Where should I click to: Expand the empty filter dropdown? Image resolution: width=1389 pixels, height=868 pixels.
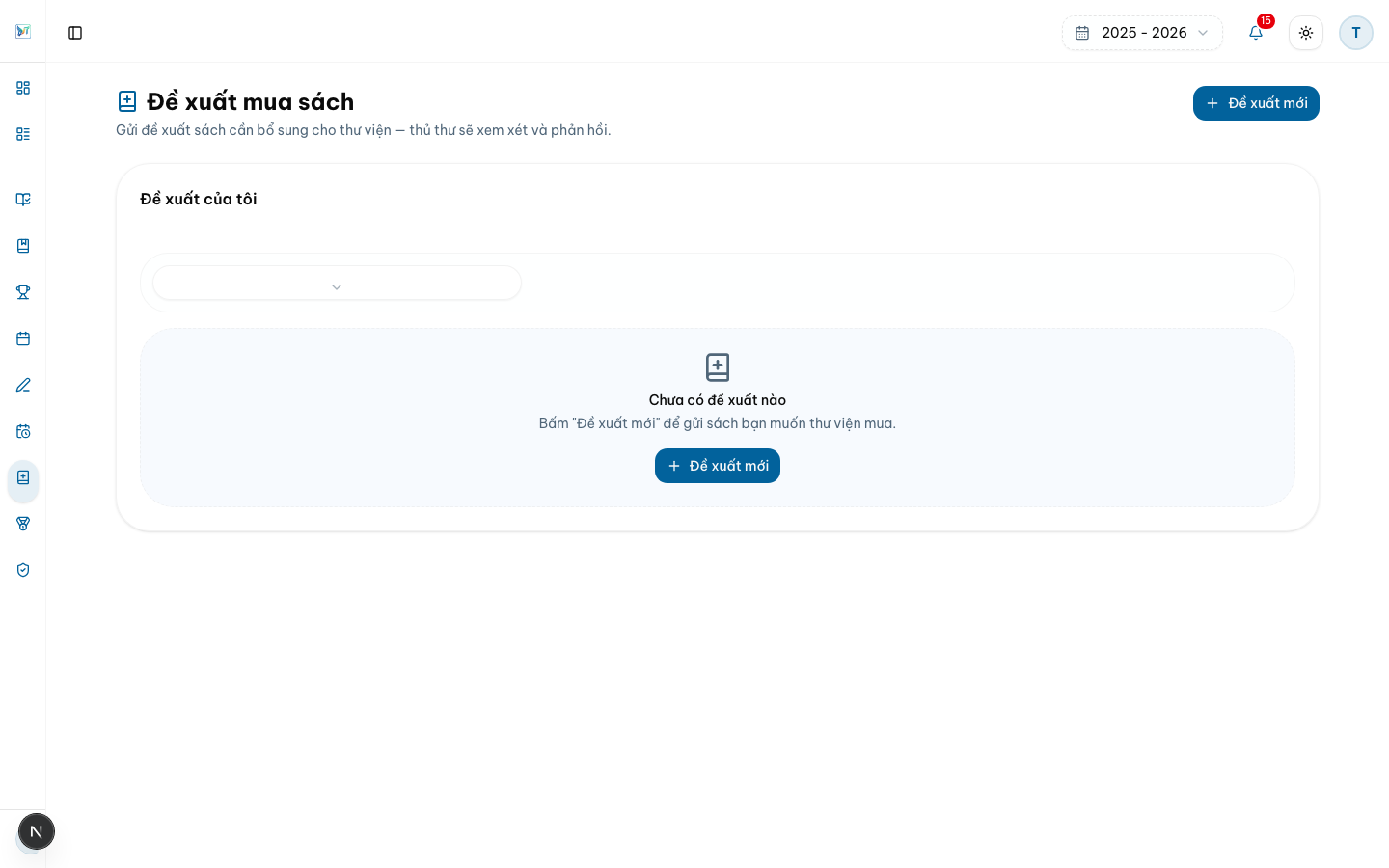[337, 283]
